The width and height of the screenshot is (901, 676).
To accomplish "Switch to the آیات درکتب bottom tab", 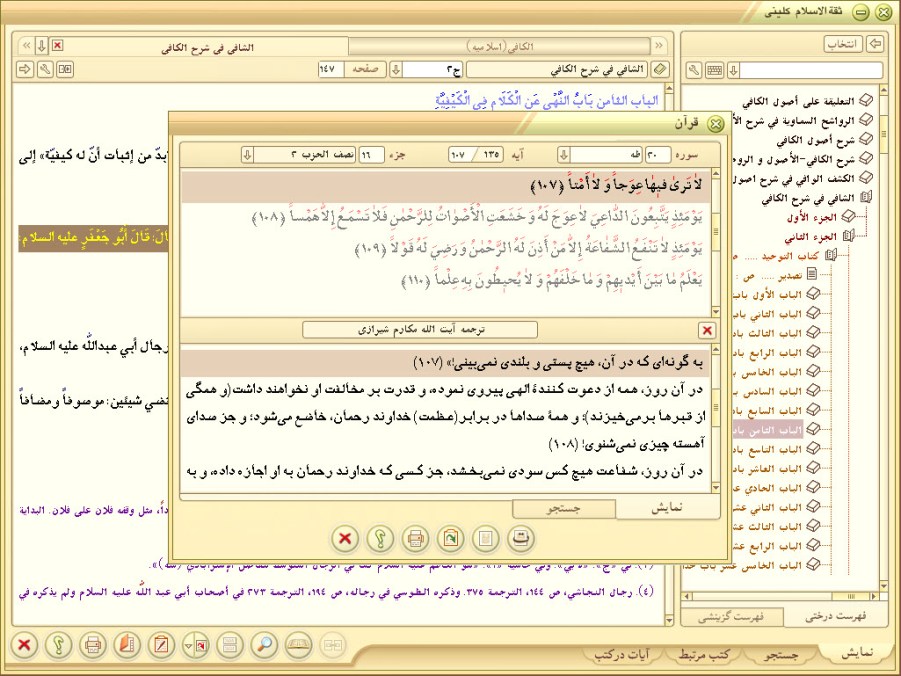I will pos(621,654).
